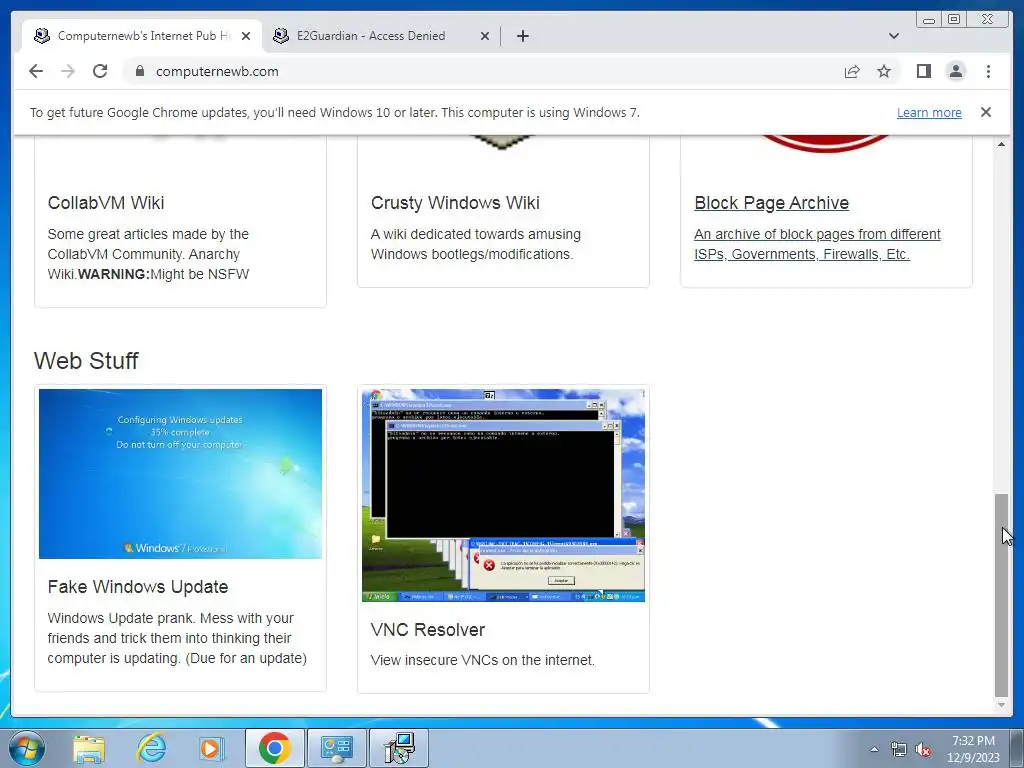
Task: View site security lock info
Action: (140, 71)
